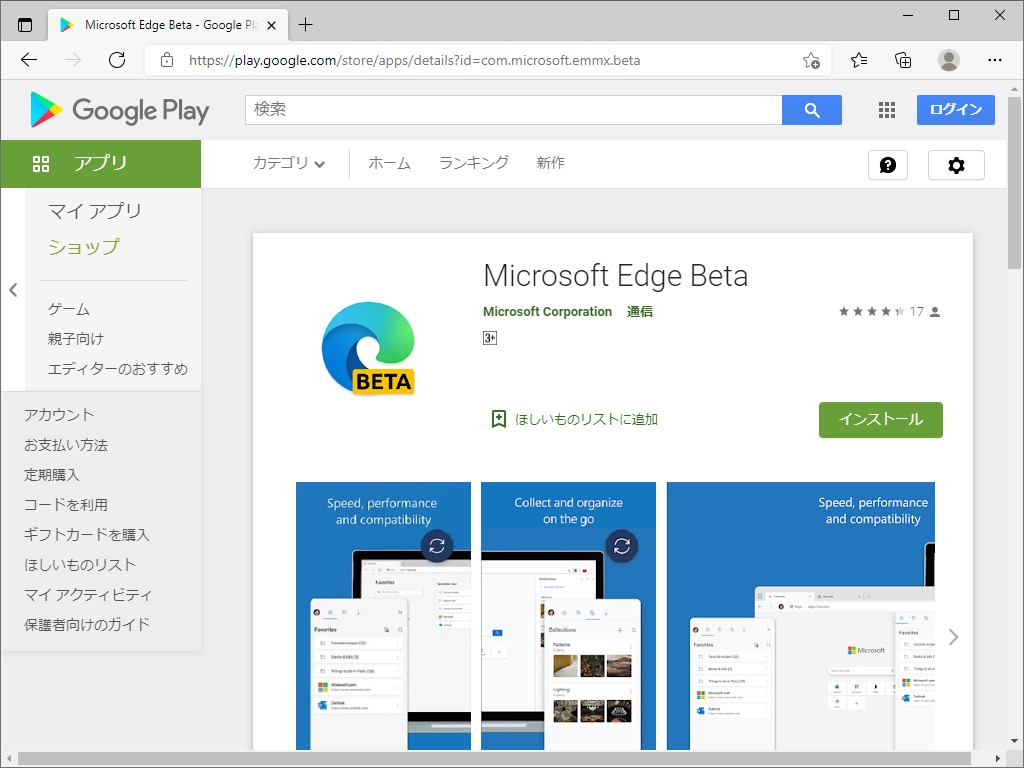This screenshot has width=1024, height=768.
Task: Reload the page with refresh icon
Action: pyautogui.click(x=117, y=60)
